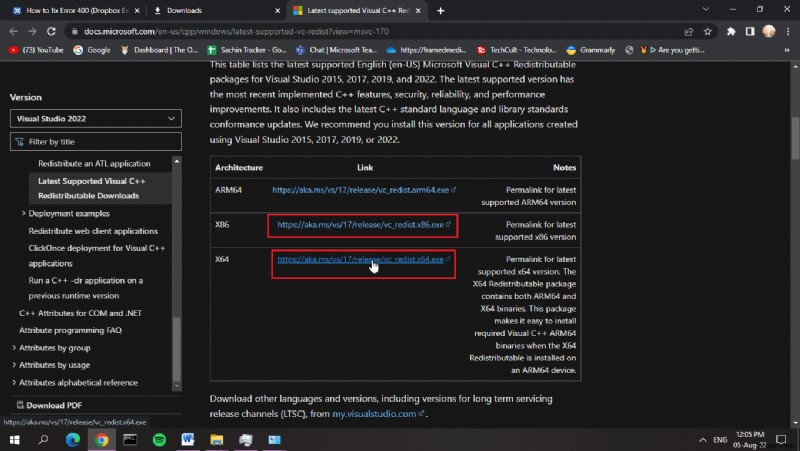Screen dimensions: 800x451
Task: Click the Chrome taskbar icon
Action: [x=102, y=440]
